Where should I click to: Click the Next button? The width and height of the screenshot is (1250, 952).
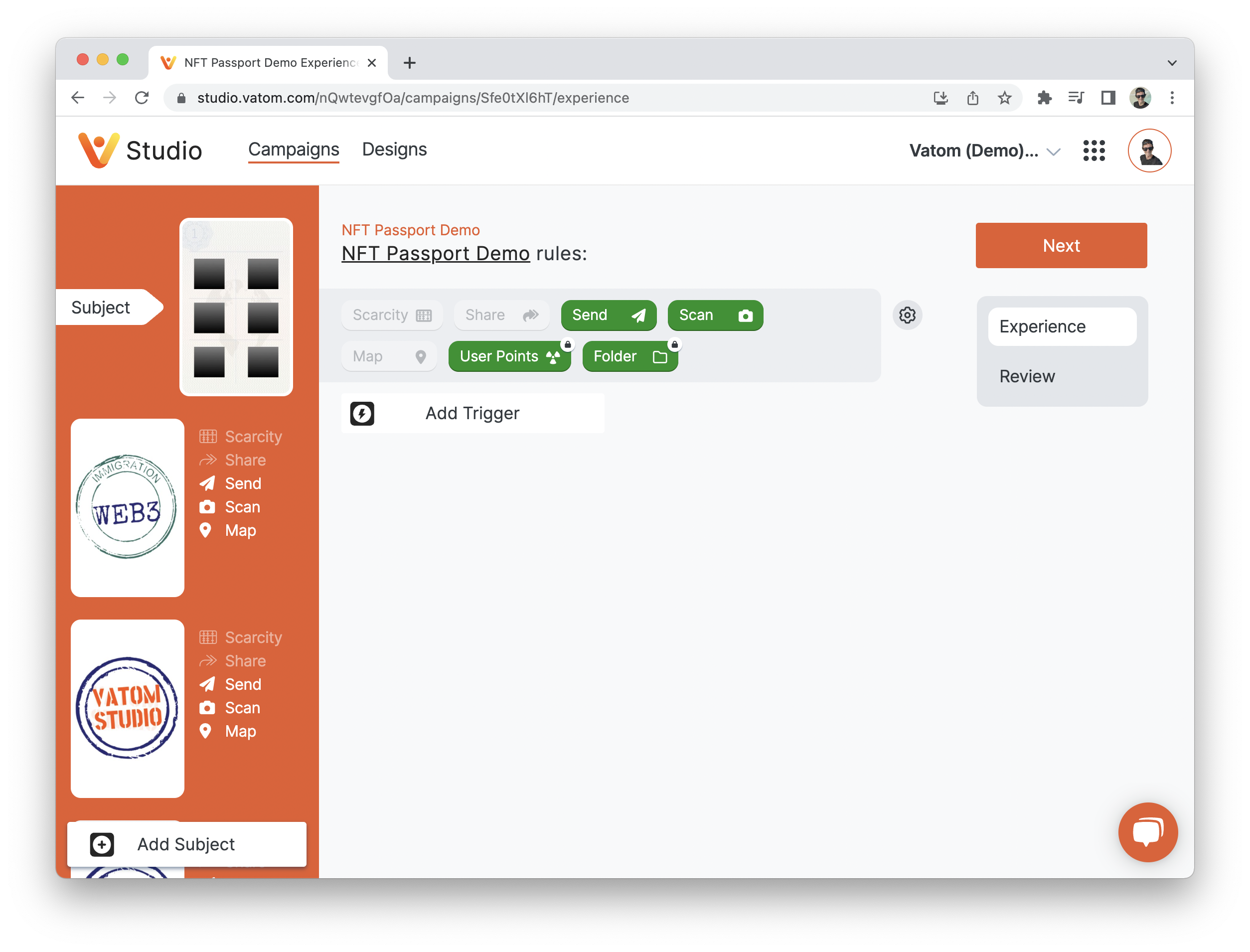1061,245
